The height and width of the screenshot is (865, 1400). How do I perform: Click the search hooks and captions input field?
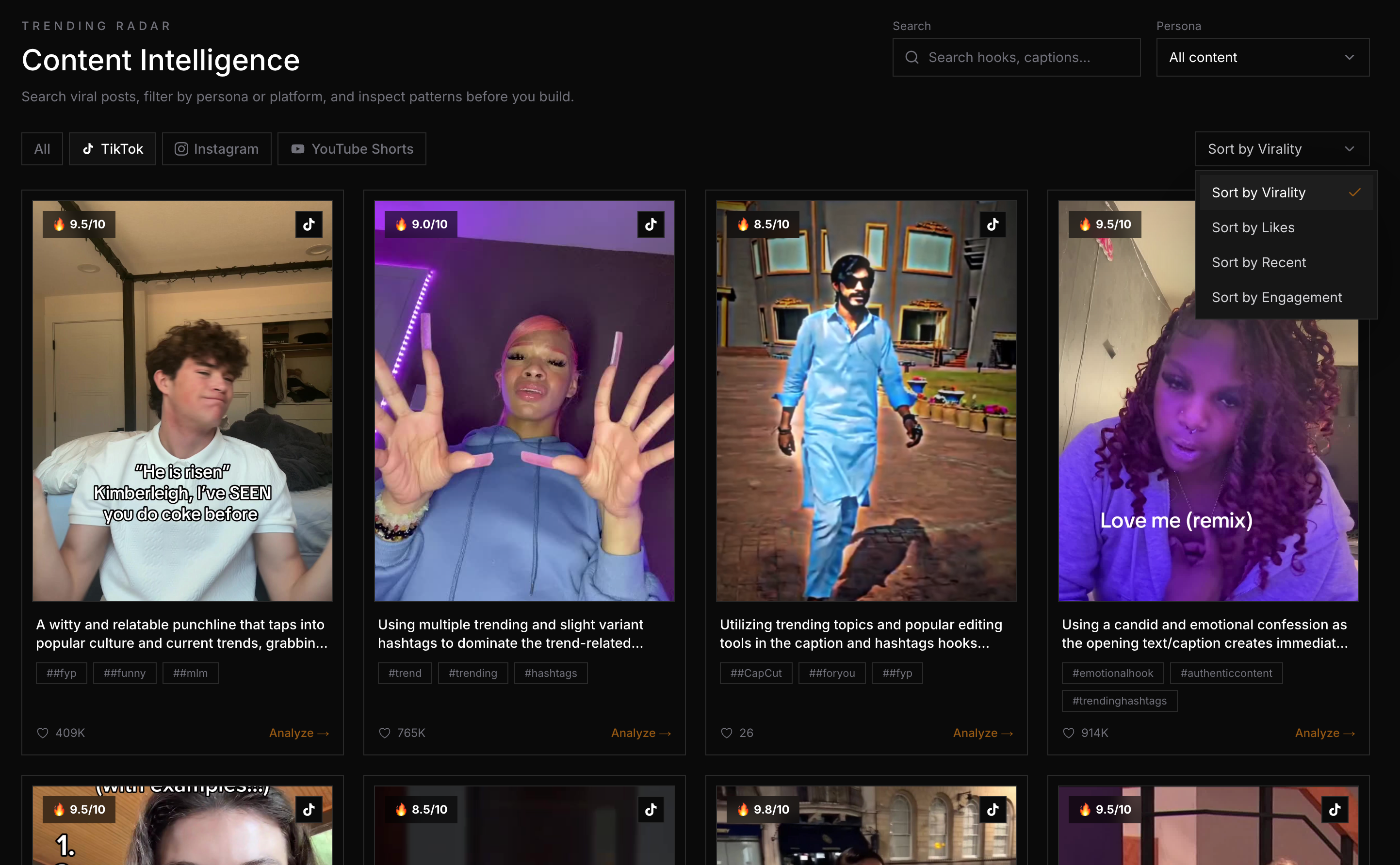(1016, 57)
